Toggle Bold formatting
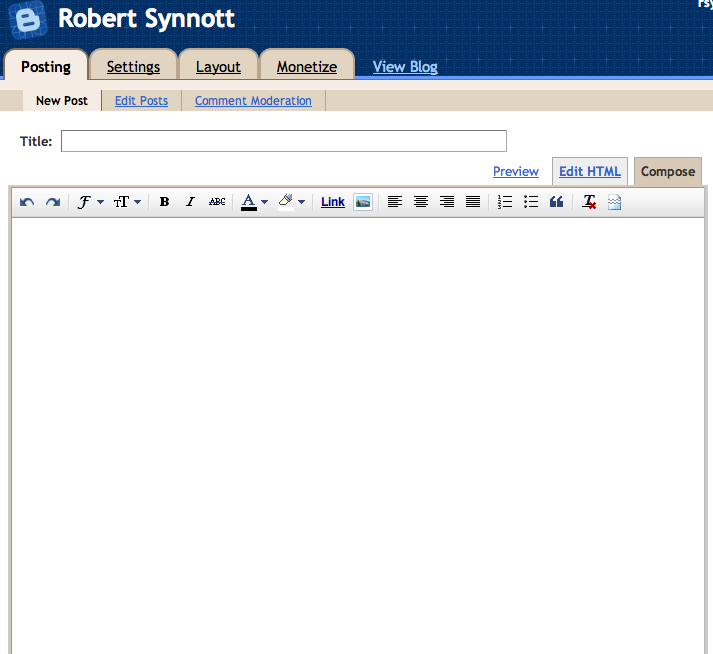Image resolution: width=713 pixels, height=654 pixels. pos(164,202)
